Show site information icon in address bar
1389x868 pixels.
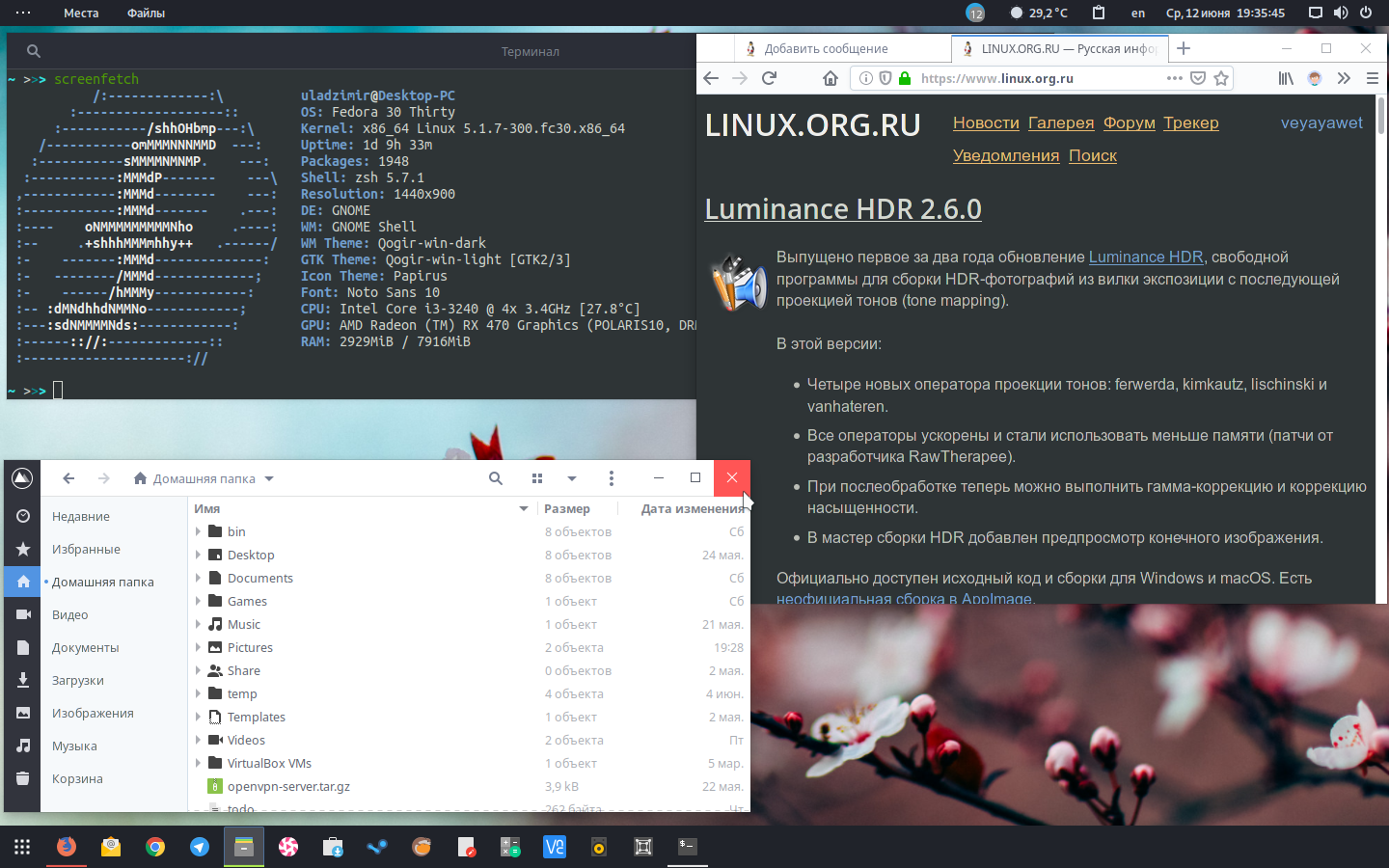[866, 78]
